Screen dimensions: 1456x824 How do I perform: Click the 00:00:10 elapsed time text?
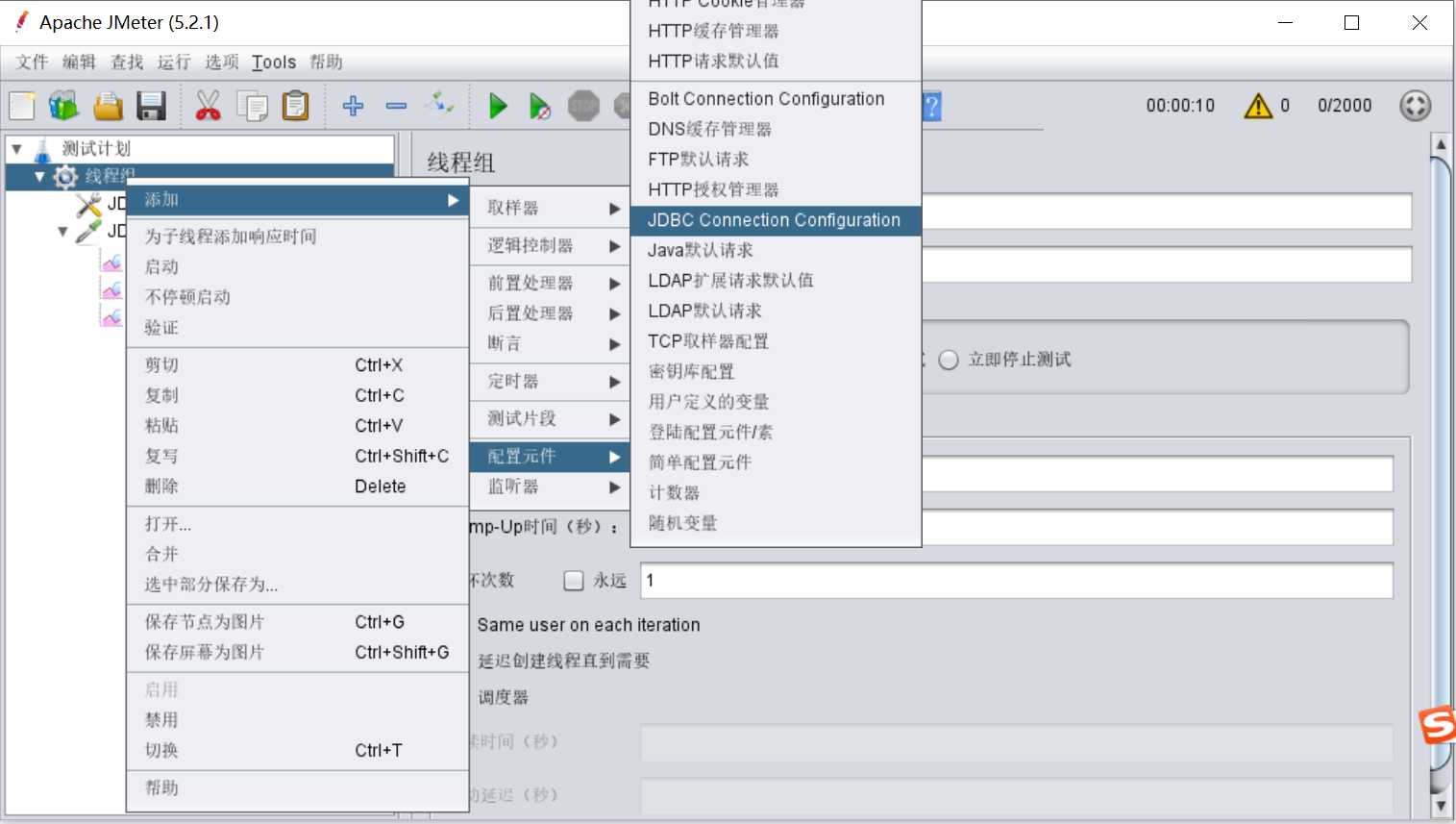1180,106
